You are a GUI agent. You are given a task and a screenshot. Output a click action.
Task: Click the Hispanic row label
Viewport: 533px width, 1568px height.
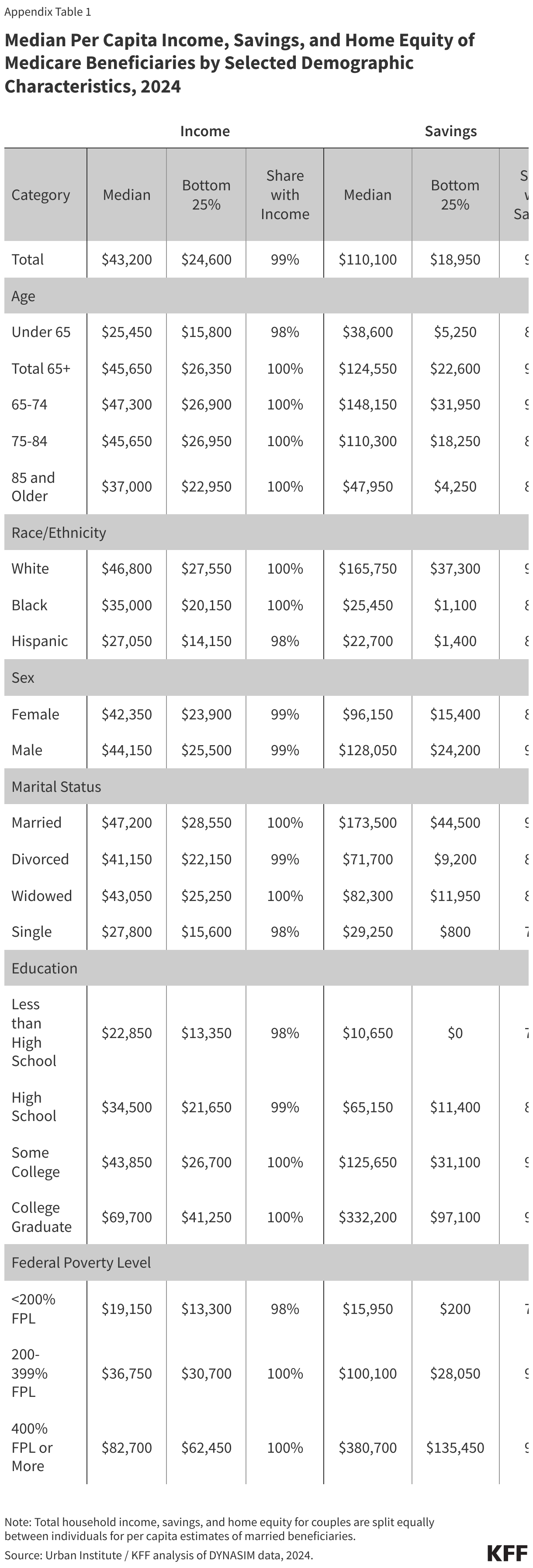[x=40, y=641]
